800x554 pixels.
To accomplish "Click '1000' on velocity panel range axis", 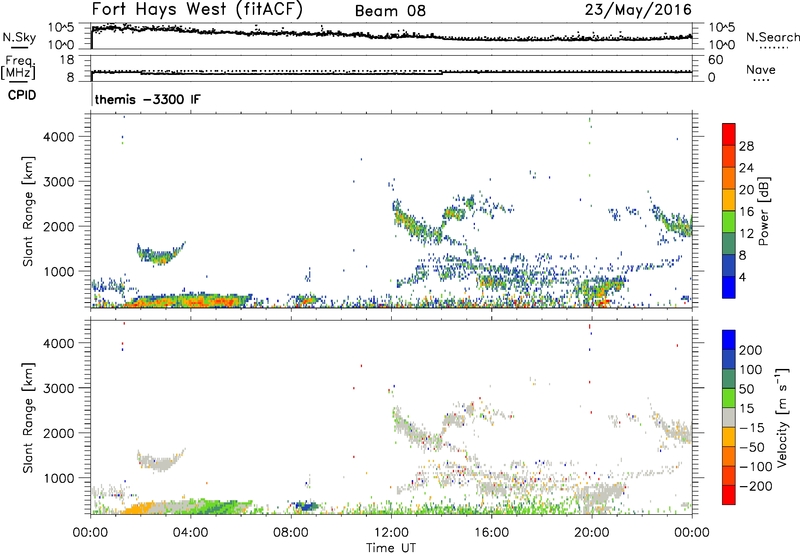I will 59,478.
